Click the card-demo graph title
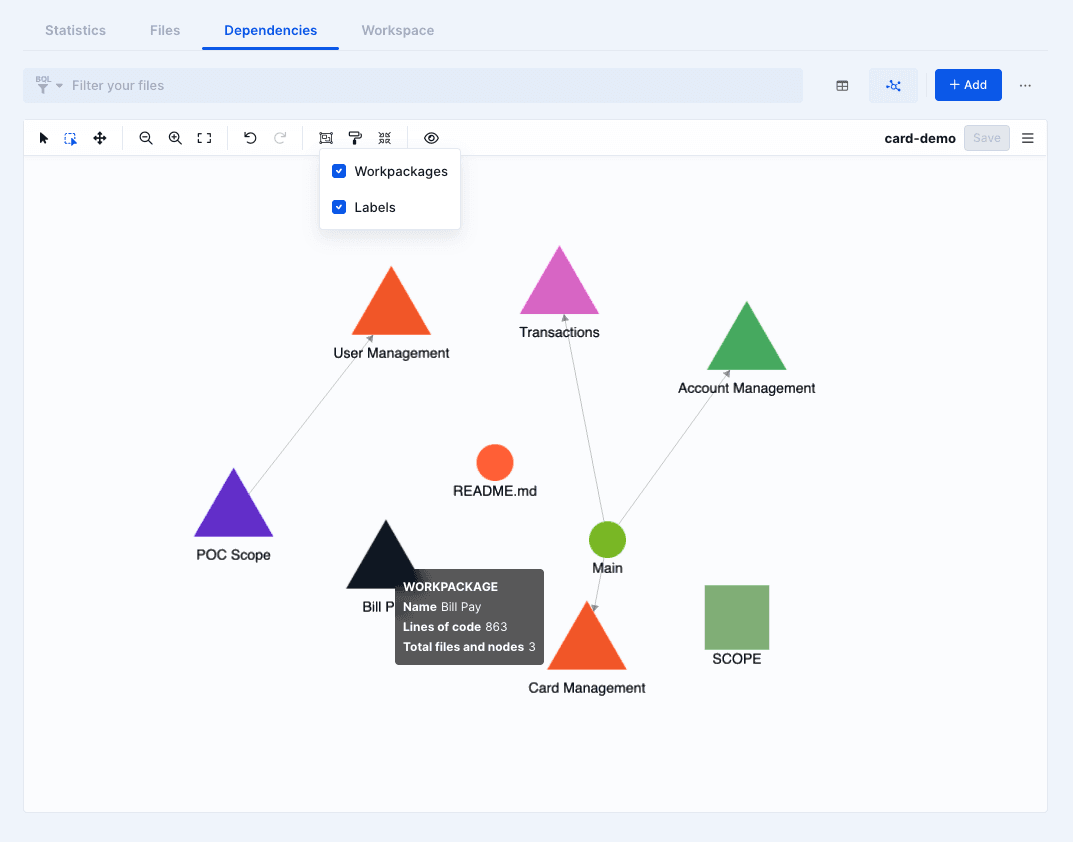1073x842 pixels. (x=920, y=138)
